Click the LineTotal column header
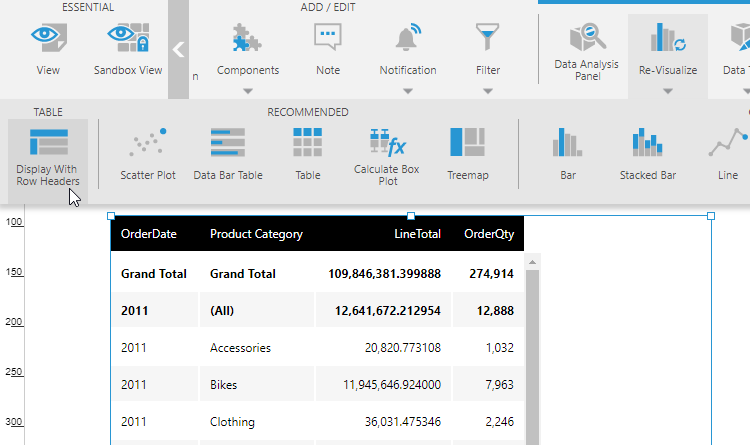 (417, 234)
